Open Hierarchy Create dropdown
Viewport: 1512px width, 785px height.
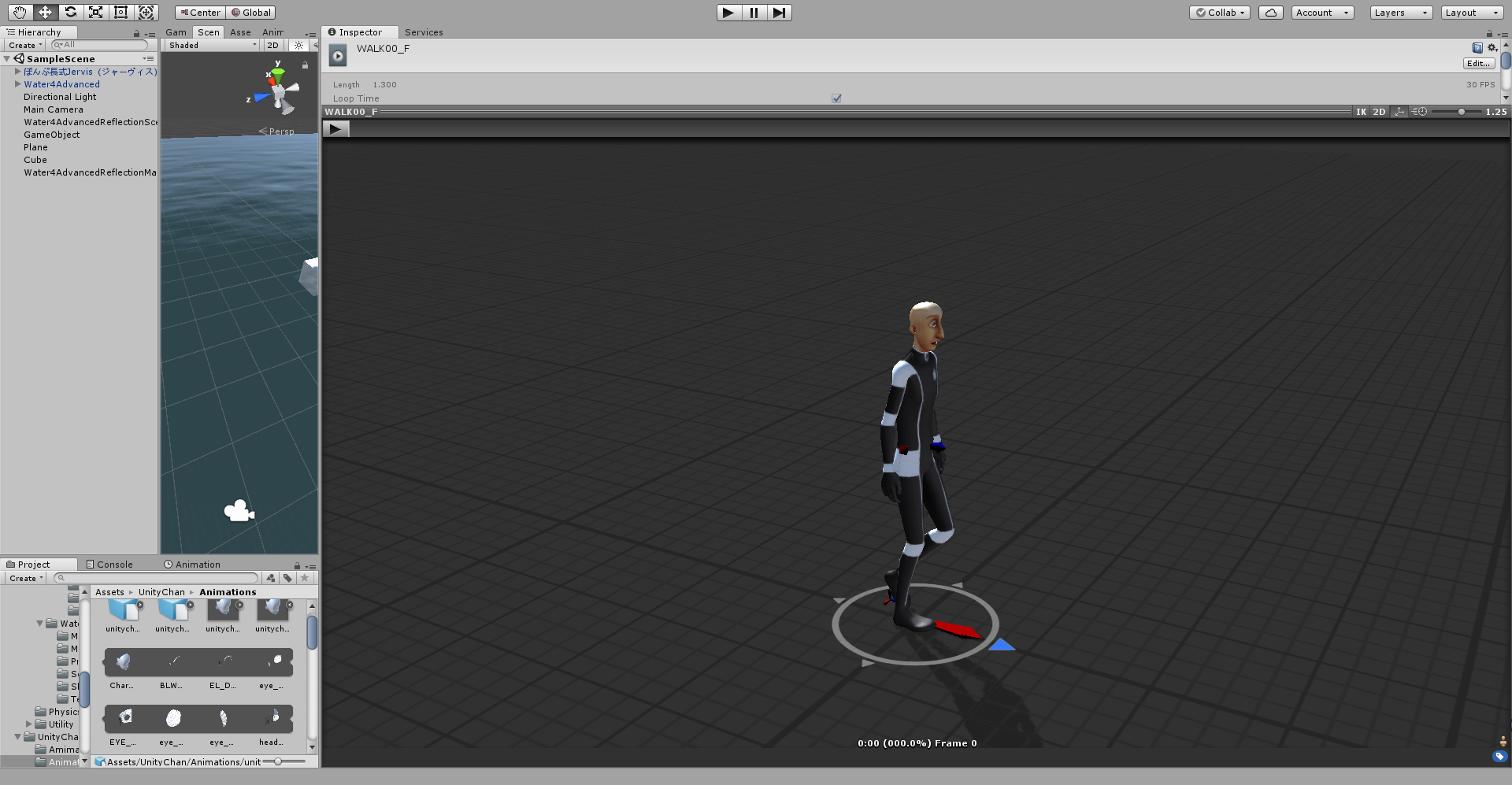tap(25, 45)
